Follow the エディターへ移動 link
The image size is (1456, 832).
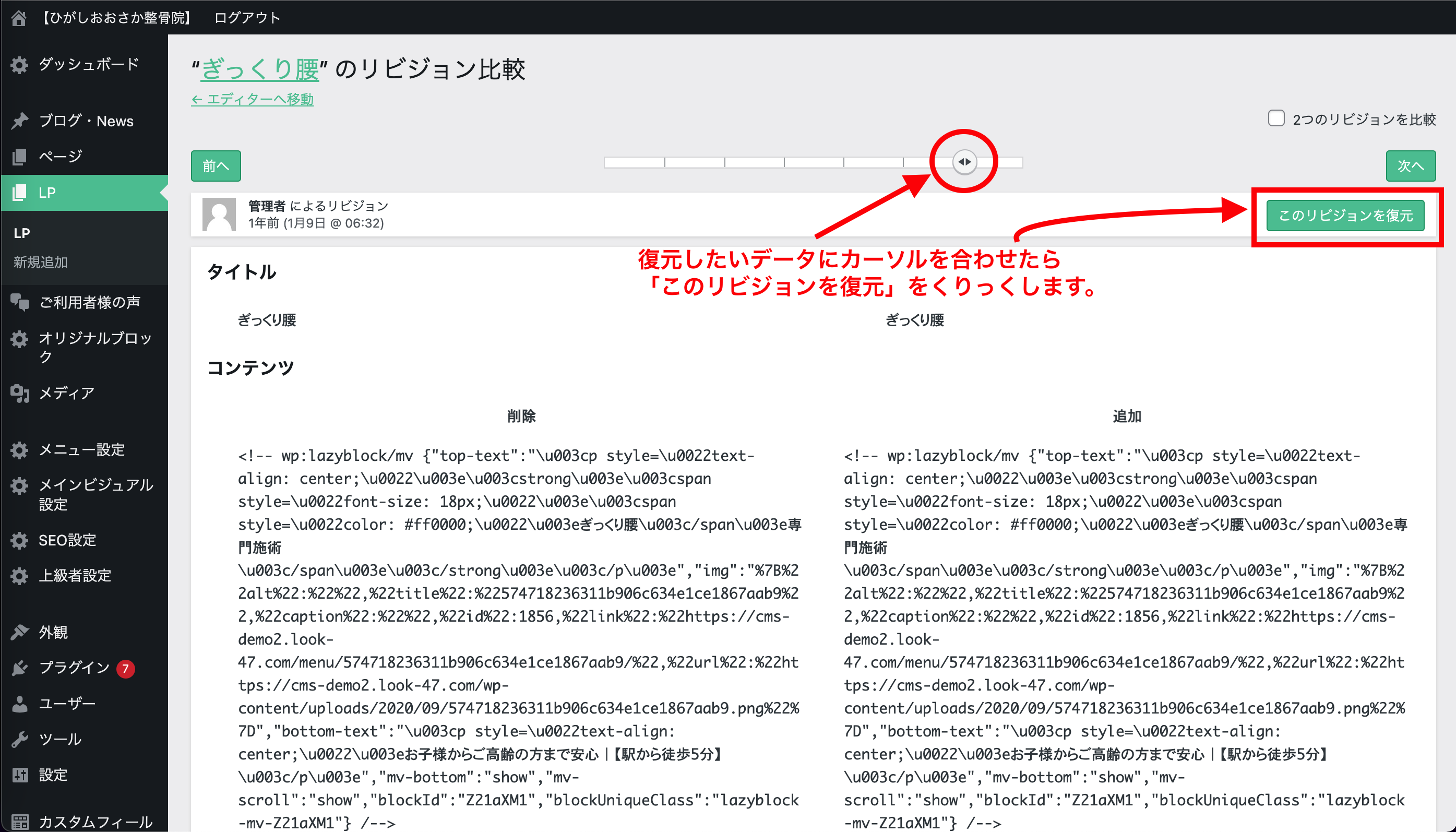(253, 99)
